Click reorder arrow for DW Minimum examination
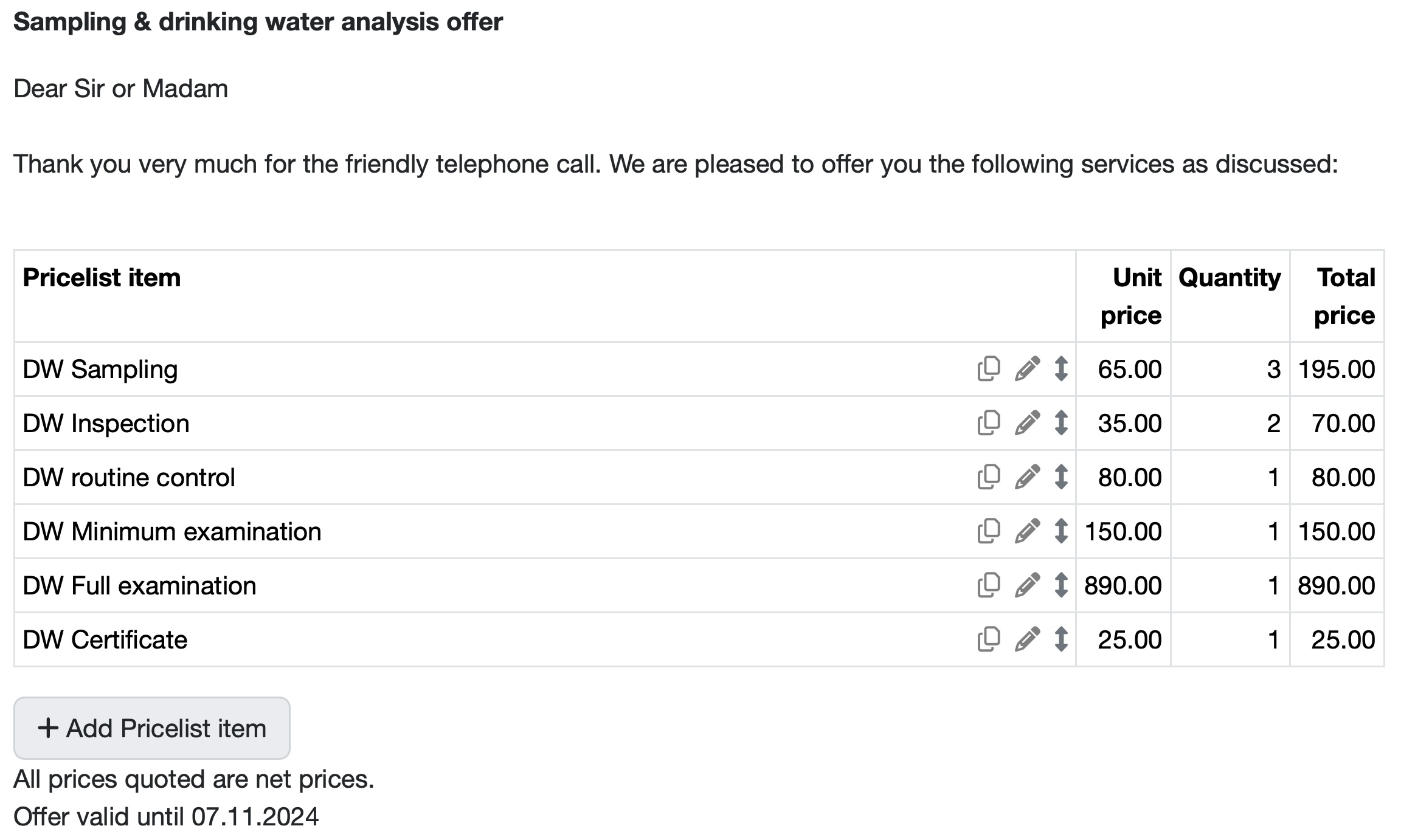Viewport: 1401px width, 840px height. pos(1061,531)
